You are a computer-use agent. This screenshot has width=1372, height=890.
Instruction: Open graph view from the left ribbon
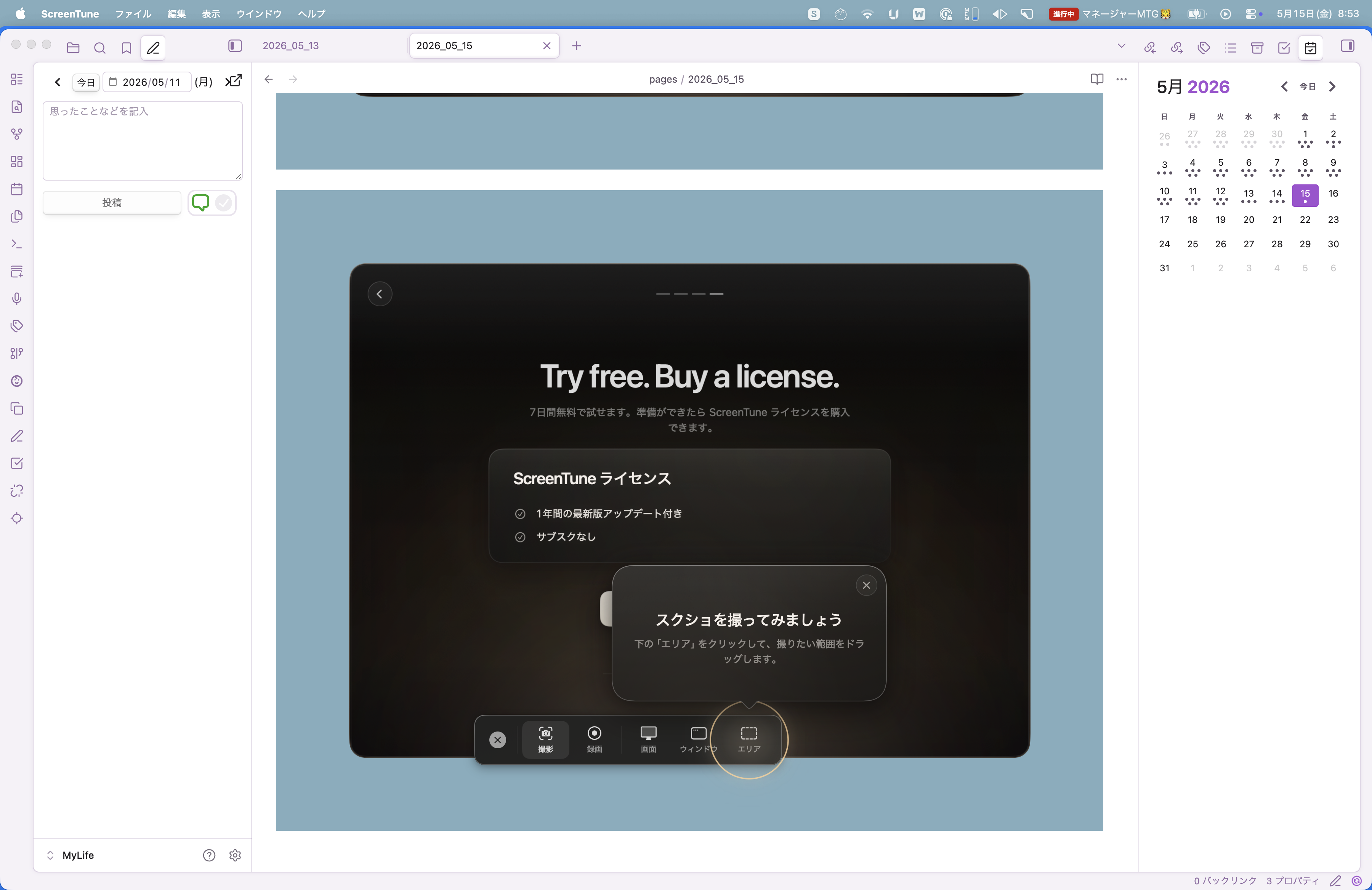click(x=17, y=134)
